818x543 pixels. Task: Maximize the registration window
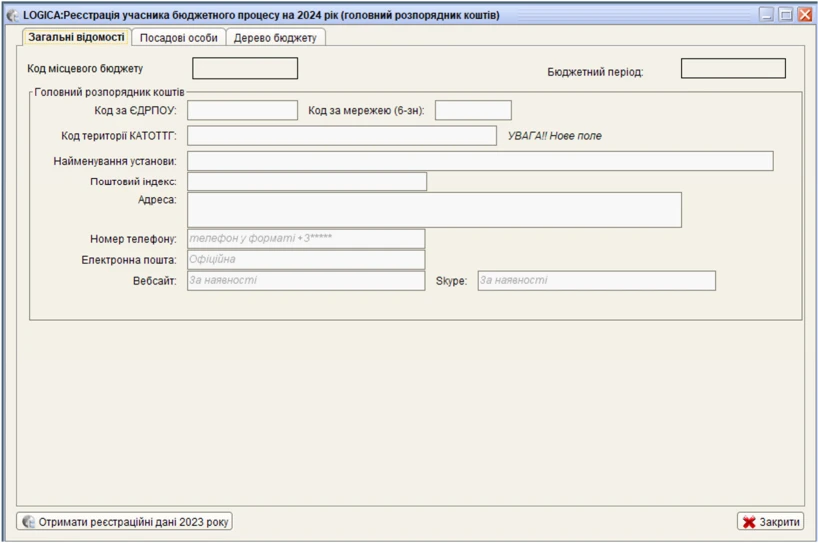(x=785, y=15)
